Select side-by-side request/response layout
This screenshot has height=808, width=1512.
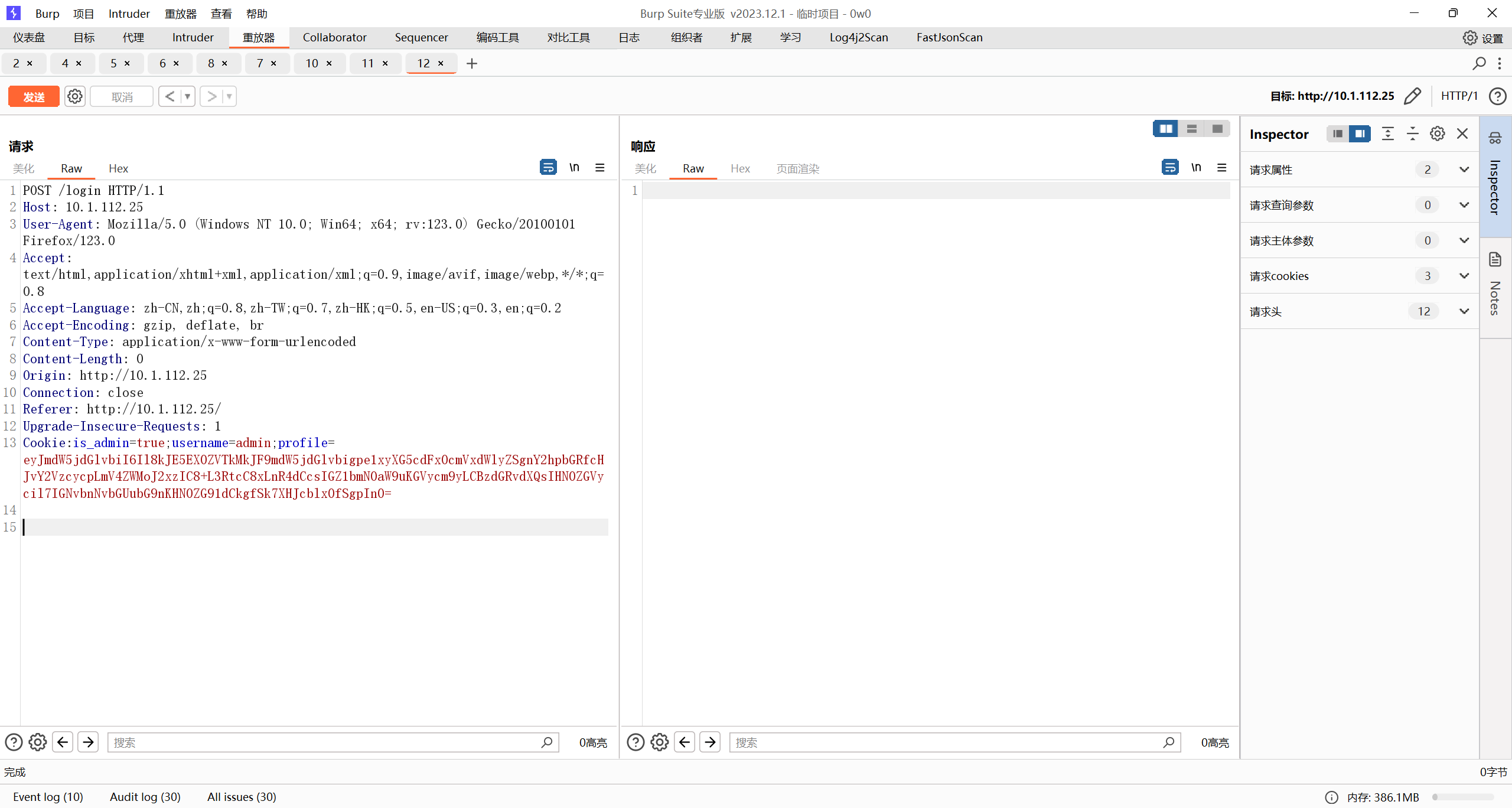click(1166, 128)
